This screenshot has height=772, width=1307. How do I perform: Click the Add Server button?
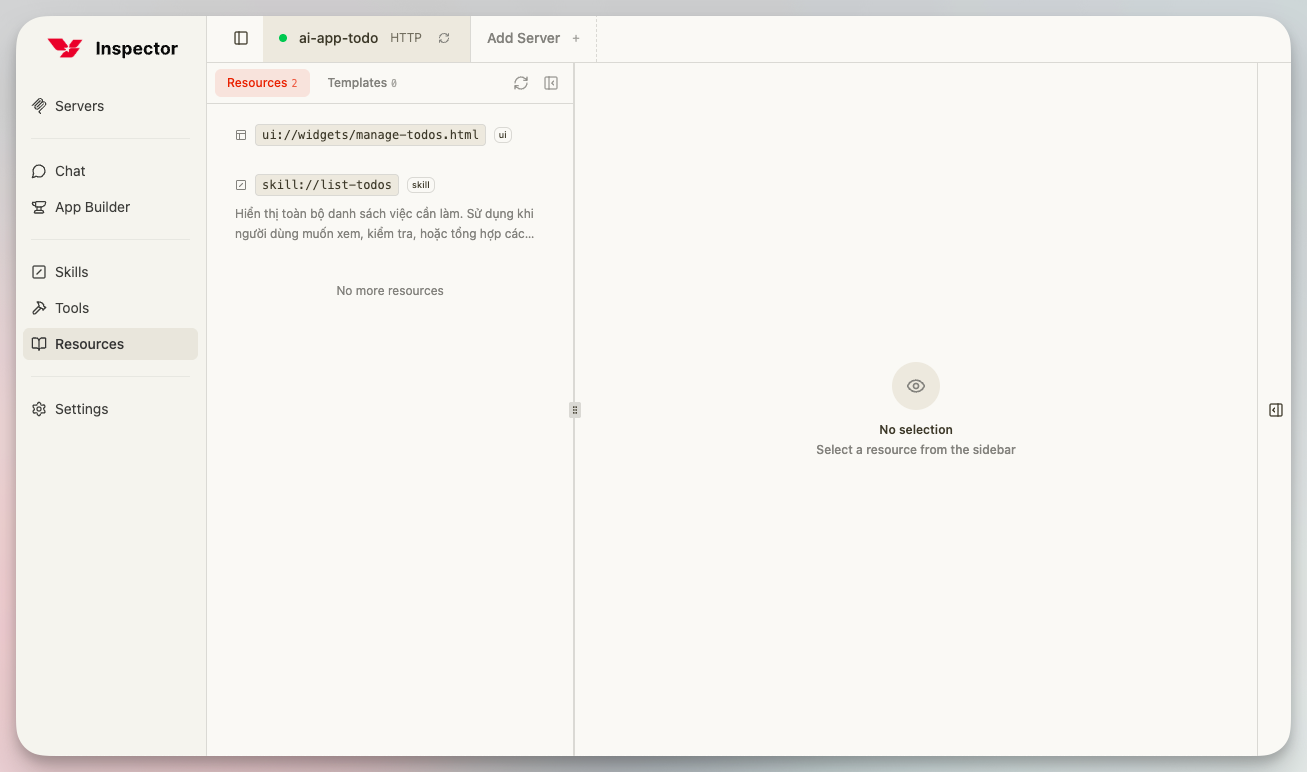point(533,38)
